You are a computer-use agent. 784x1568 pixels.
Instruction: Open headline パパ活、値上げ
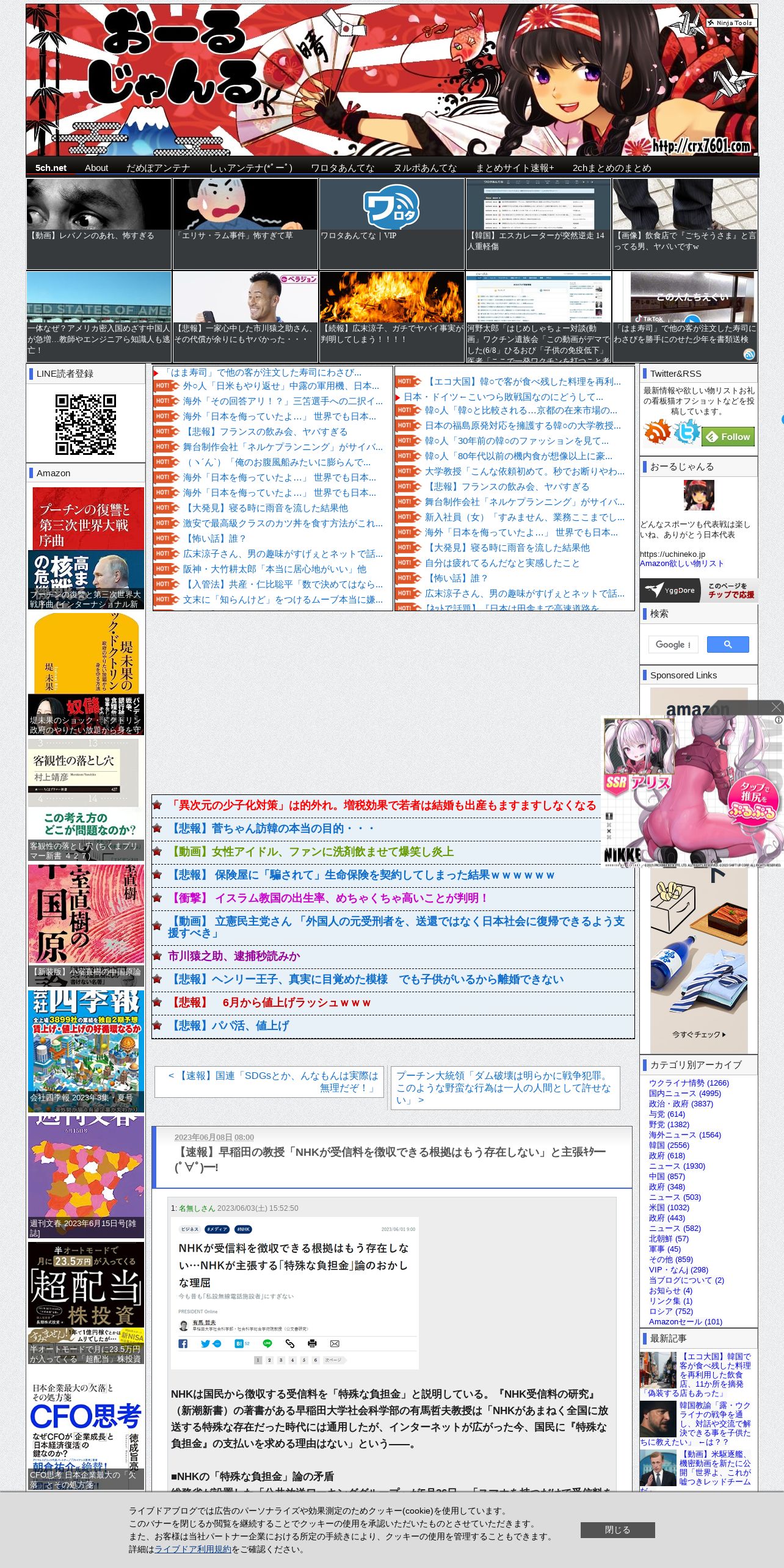point(228,1026)
